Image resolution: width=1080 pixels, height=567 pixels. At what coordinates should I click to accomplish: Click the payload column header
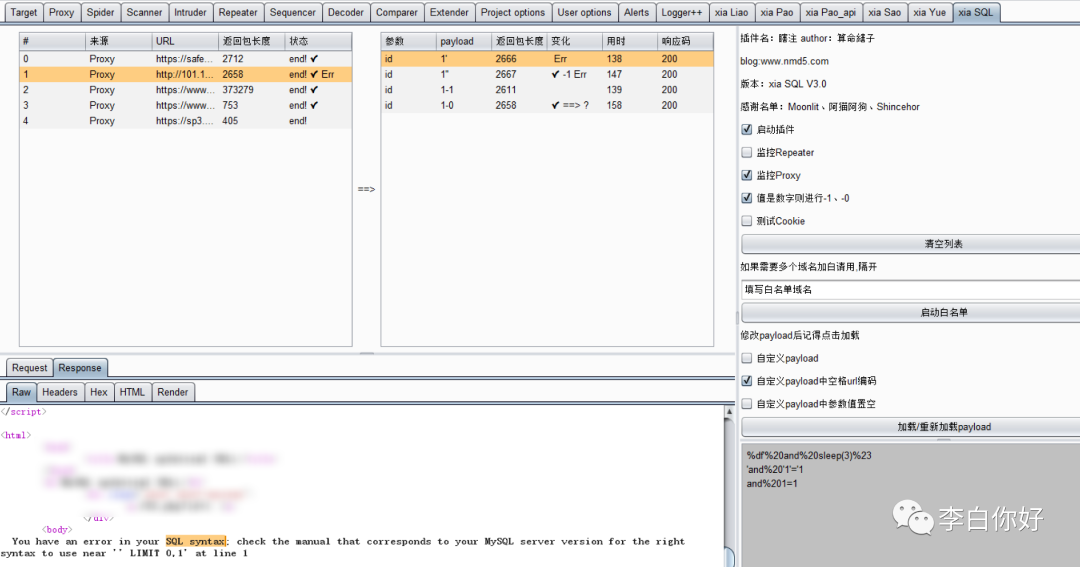464,41
